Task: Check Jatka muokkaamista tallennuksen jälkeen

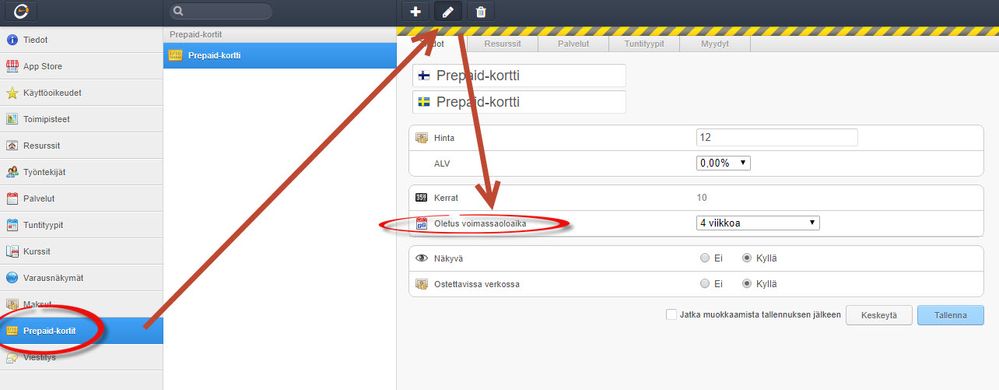Action: tap(671, 315)
